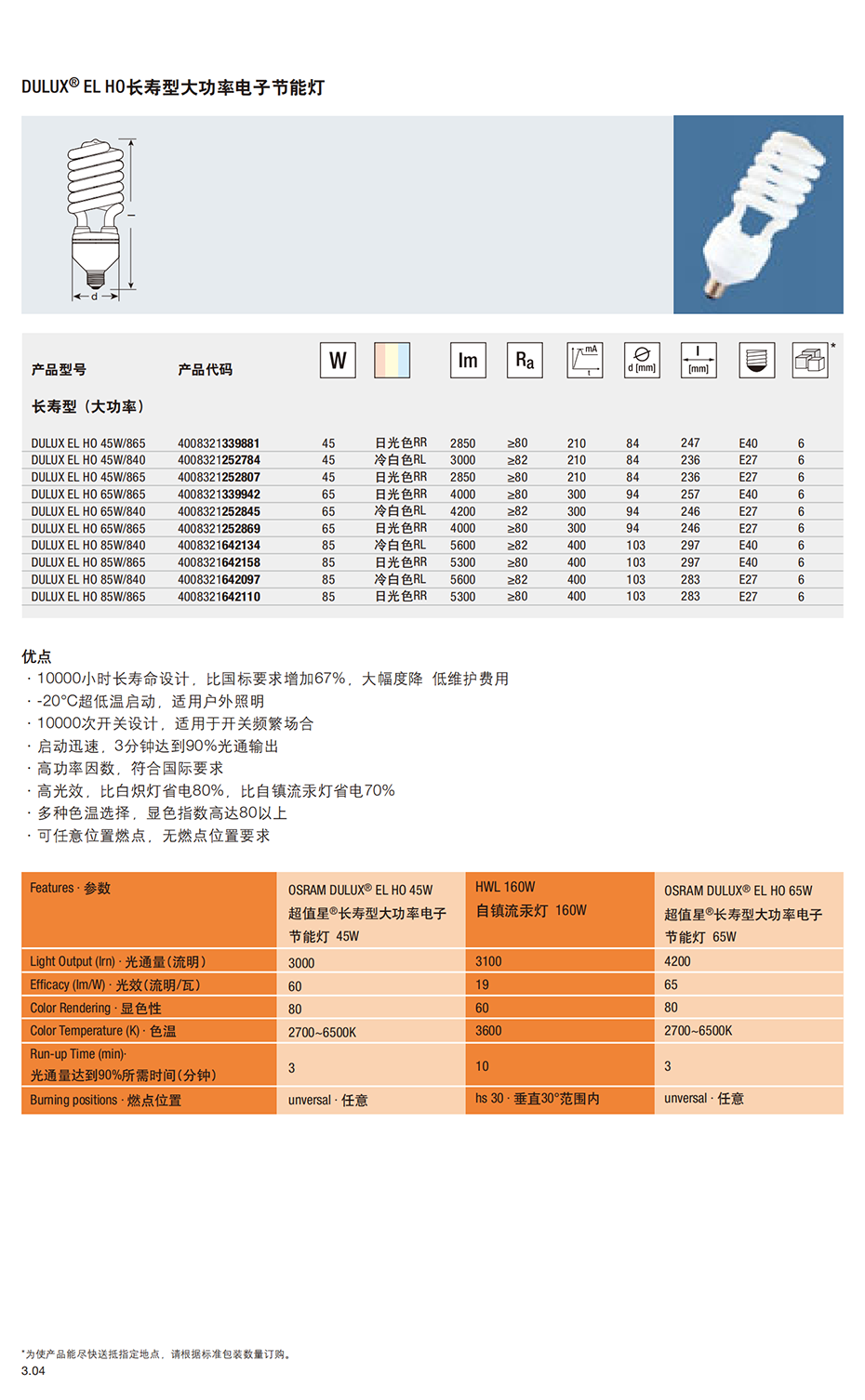Click the Run-up Time (min) row label
Viewport: 865px width, 1400px height.
click(x=123, y=1065)
